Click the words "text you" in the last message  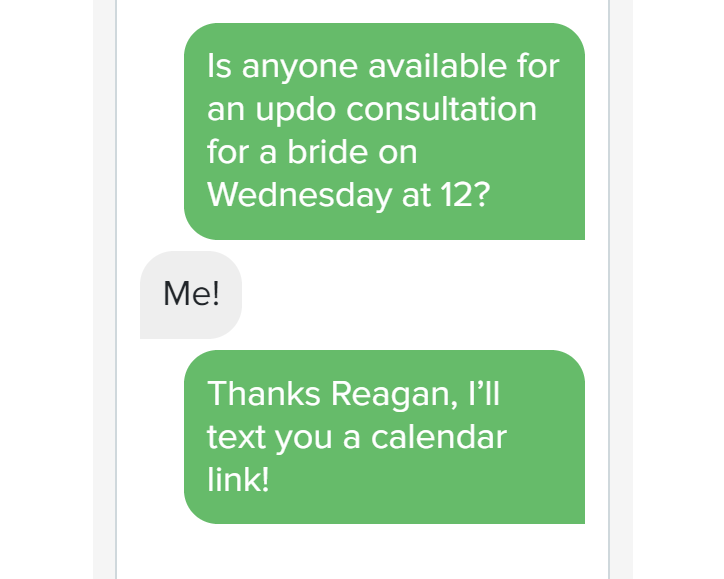coord(269,438)
